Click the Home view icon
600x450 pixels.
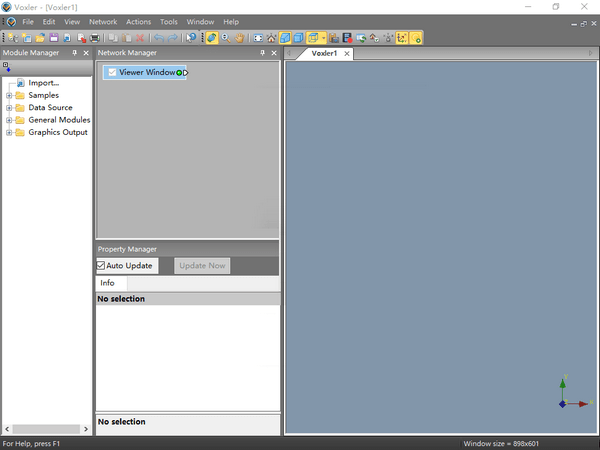pos(272,38)
